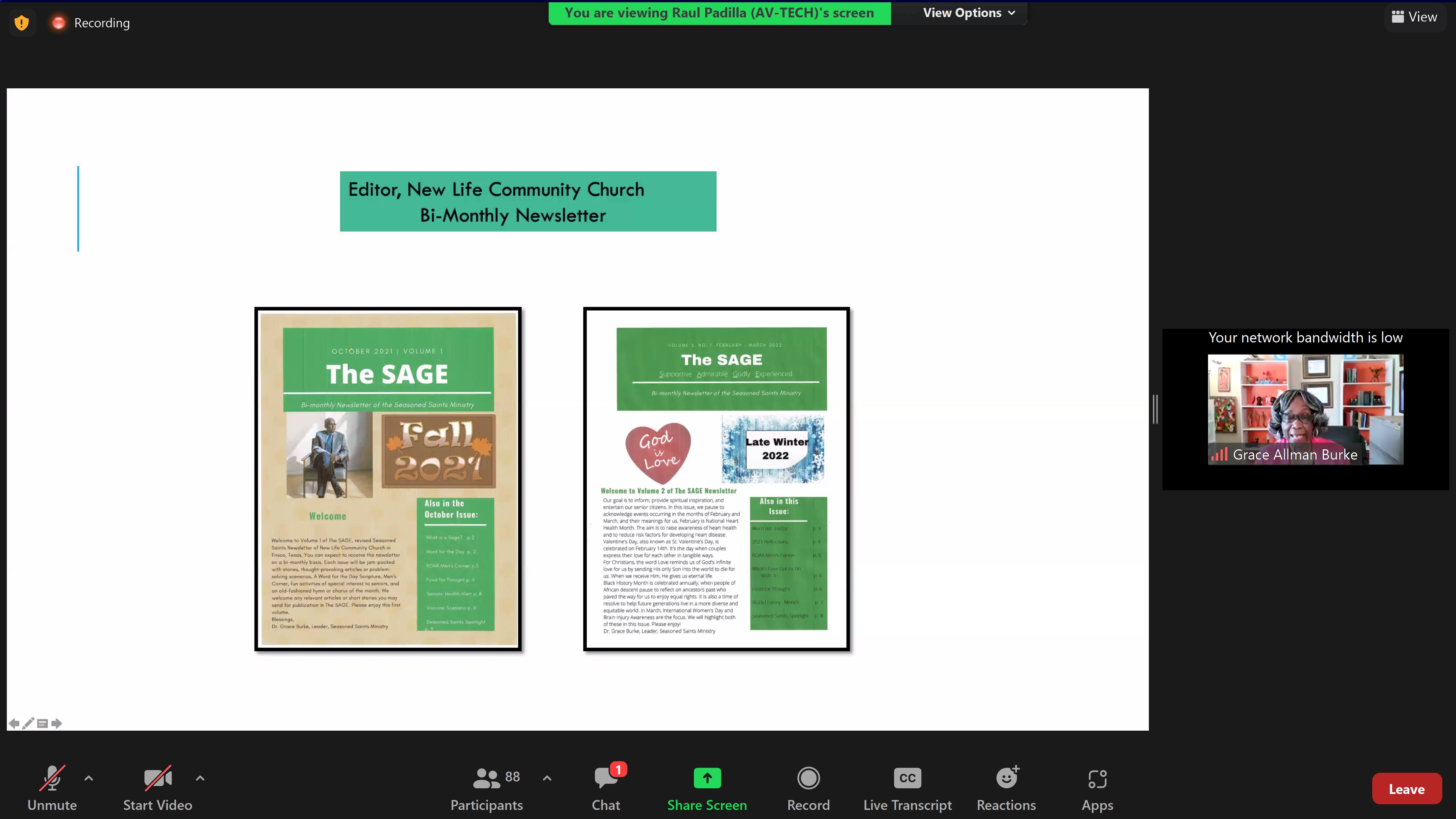1456x819 pixels.
Task: Open the Reactions menu
Action: point(1006,788)
